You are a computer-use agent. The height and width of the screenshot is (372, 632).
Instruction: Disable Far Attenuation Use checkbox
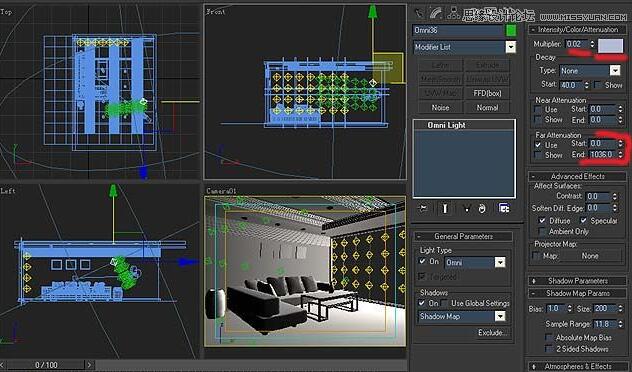538,145
